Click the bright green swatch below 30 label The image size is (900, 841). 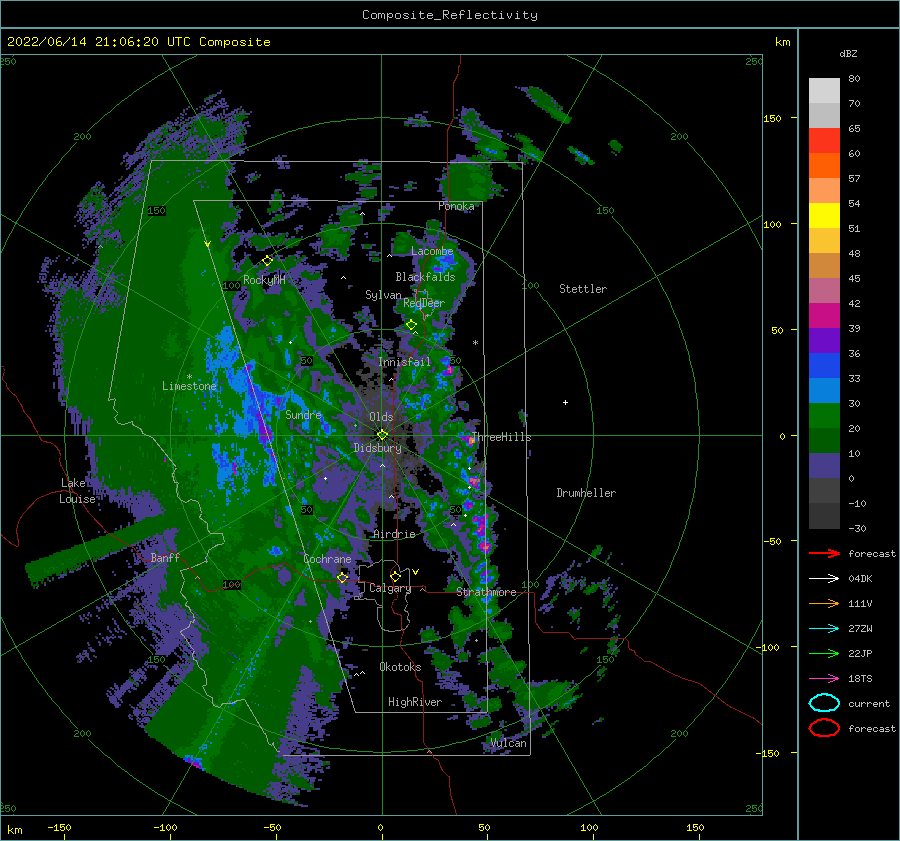click(x=824, y=415)
